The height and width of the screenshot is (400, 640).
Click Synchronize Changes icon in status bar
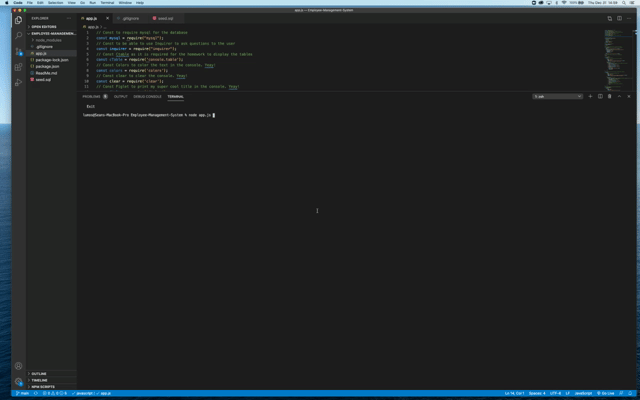[x=36, y=393]
